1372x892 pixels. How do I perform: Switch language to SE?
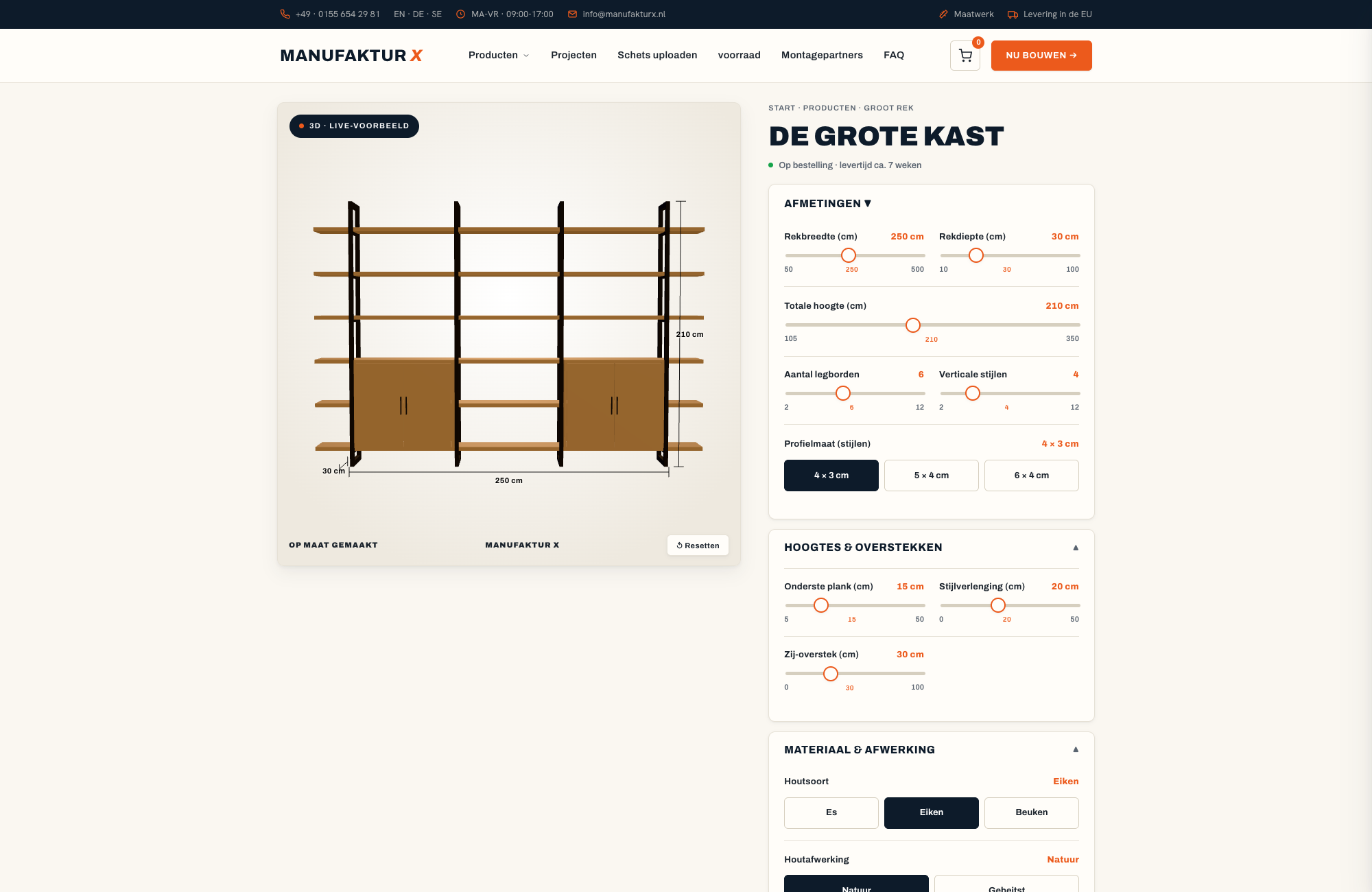[437, 14]
